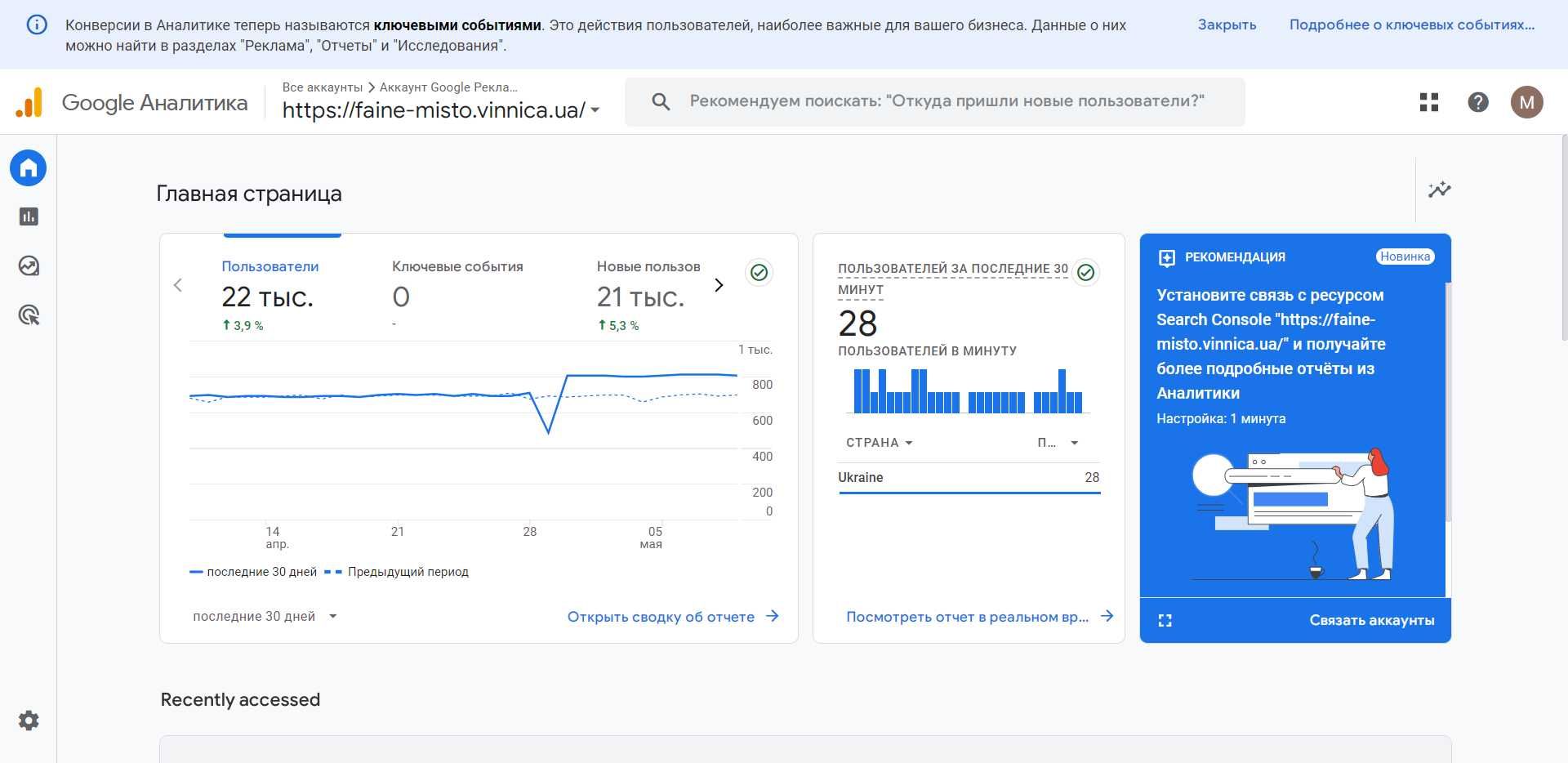This screenshot has height=763, width=1568.
Task: Click Посмотреть отчет в реальном времени link
Action: [x=967, y=617]
